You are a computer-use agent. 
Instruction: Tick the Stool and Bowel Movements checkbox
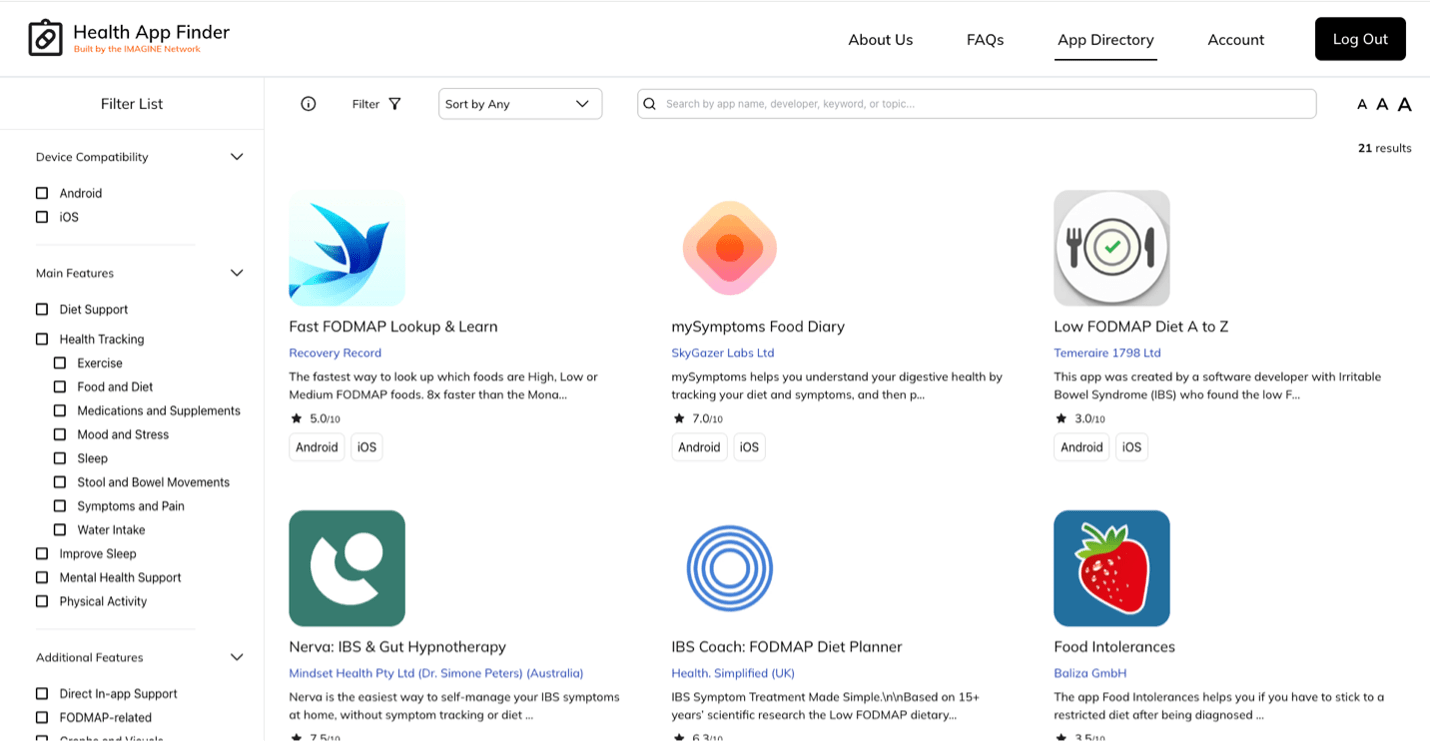click(60, 482)
